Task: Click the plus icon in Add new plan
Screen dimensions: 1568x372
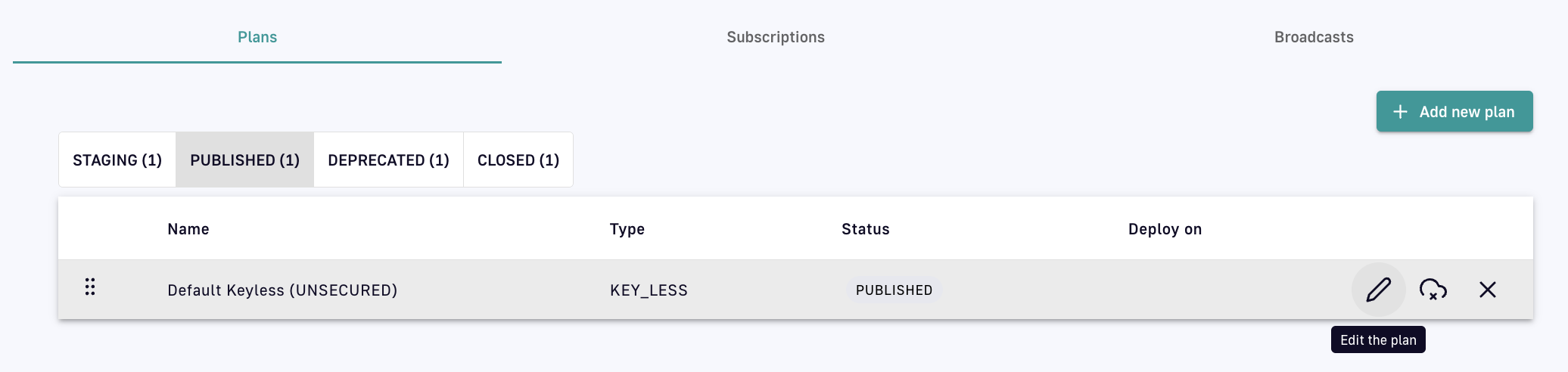Action: point(1400,112)
